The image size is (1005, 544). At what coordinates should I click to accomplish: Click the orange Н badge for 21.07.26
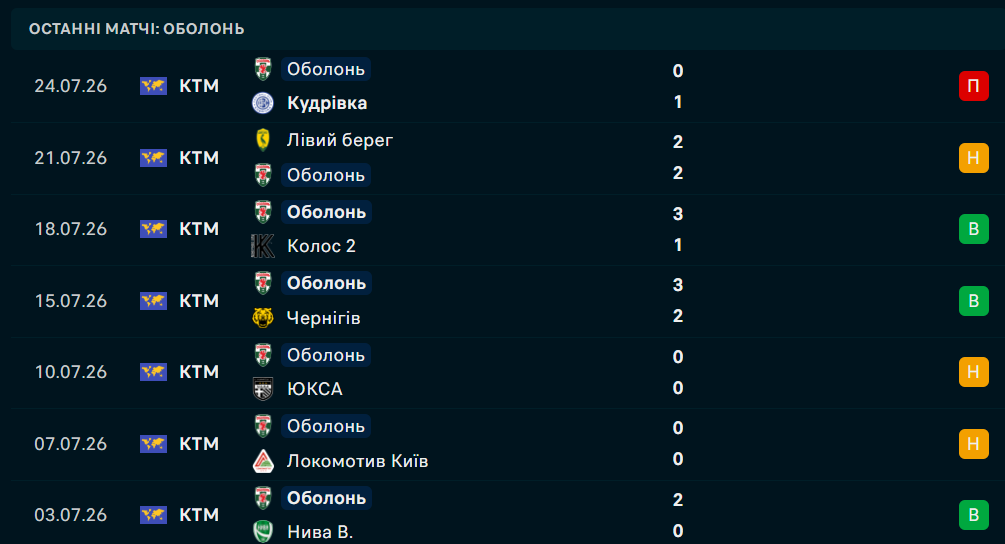pyautogui.click(x=974, y=158)
